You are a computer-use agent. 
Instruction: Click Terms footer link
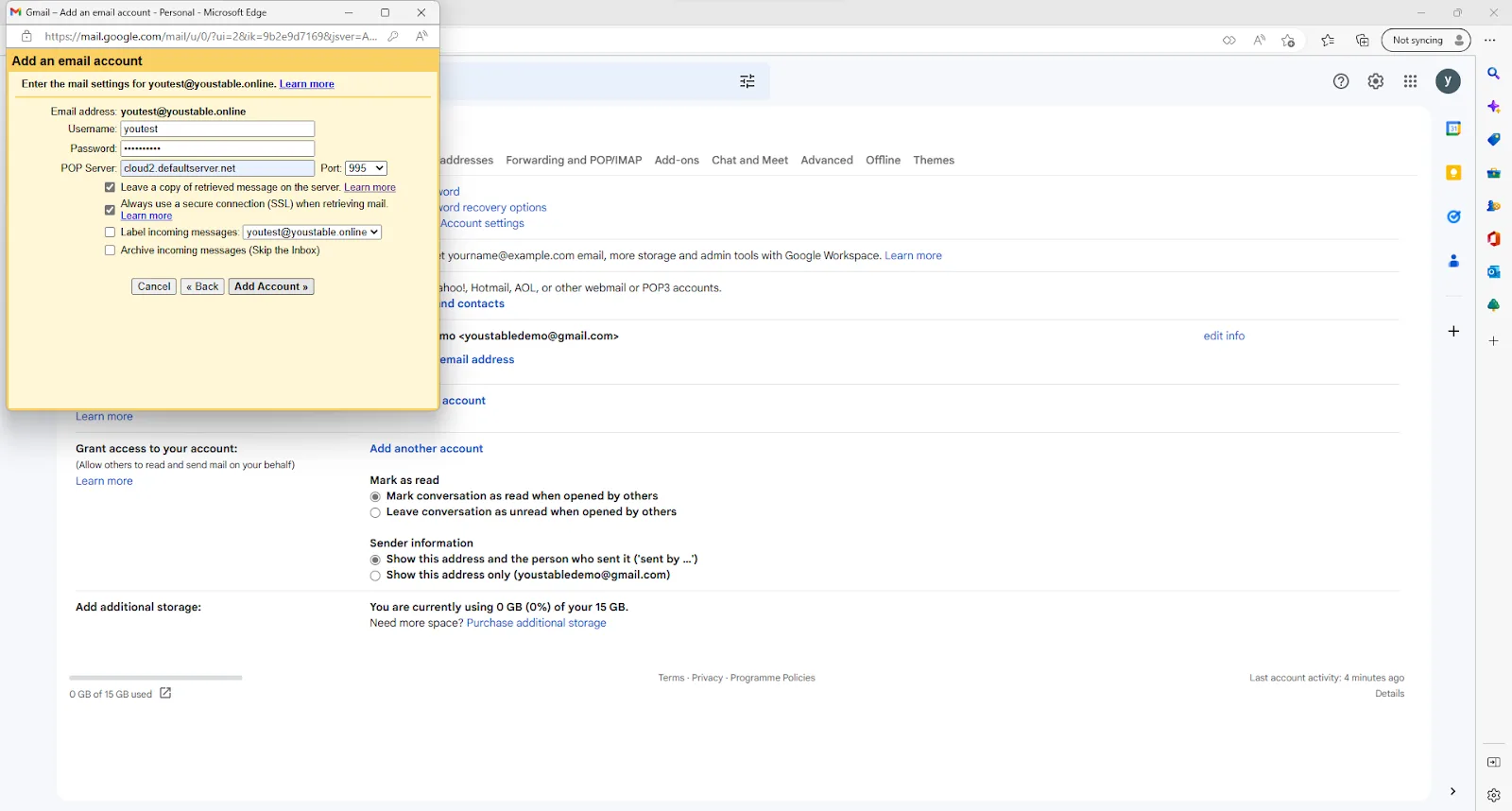[671, 678]
